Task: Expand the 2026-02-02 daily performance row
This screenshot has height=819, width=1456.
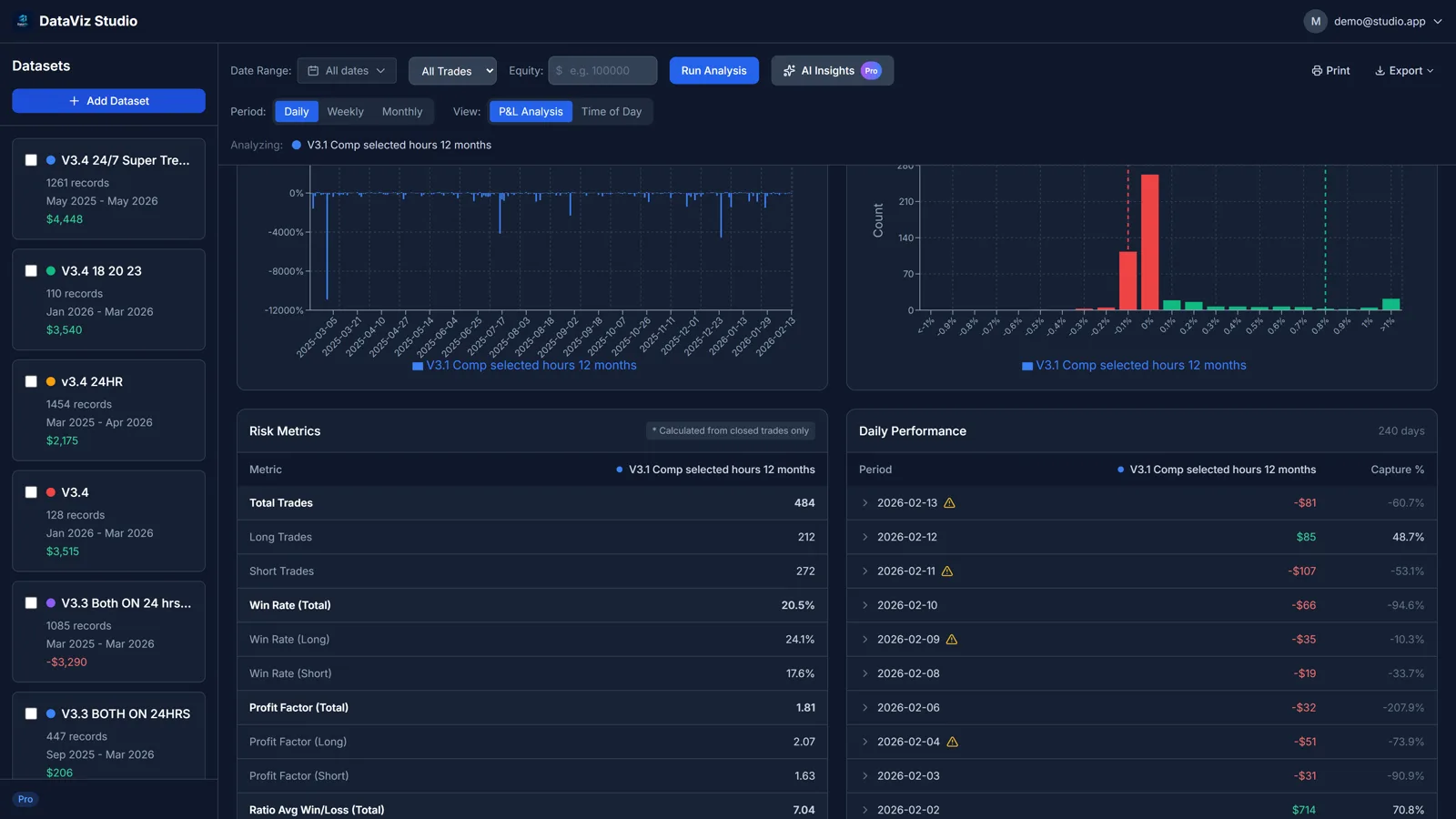Action: coord(864,810)
